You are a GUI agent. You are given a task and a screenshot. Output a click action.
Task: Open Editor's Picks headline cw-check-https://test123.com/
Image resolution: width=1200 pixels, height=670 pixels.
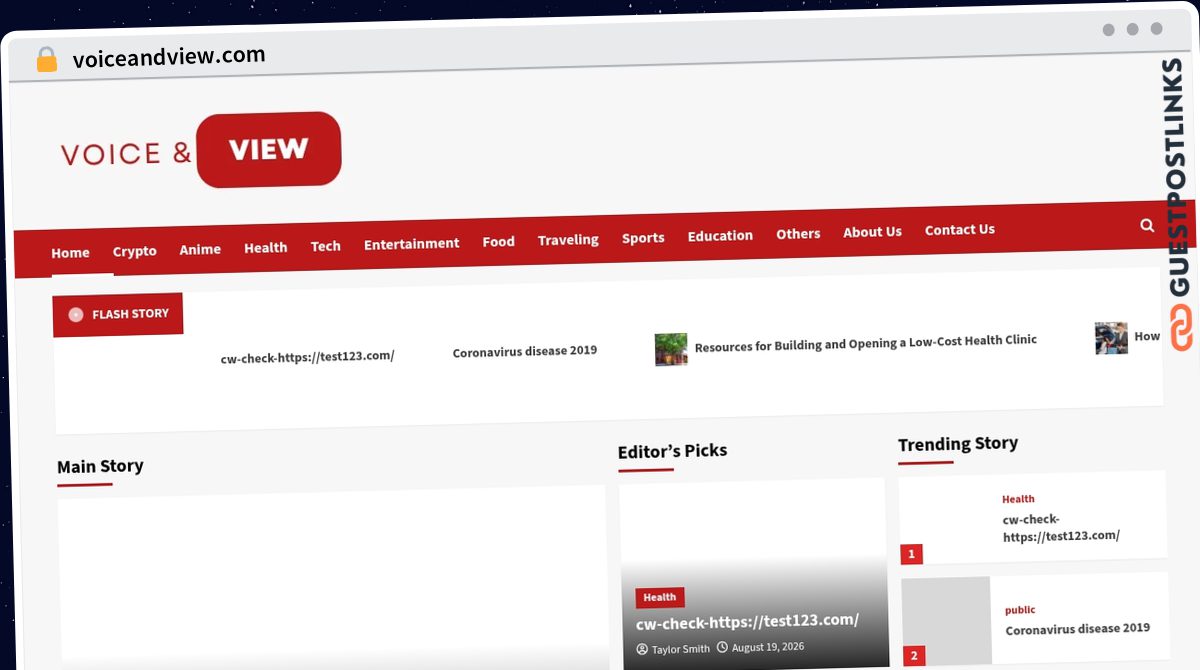coord(747,621)
